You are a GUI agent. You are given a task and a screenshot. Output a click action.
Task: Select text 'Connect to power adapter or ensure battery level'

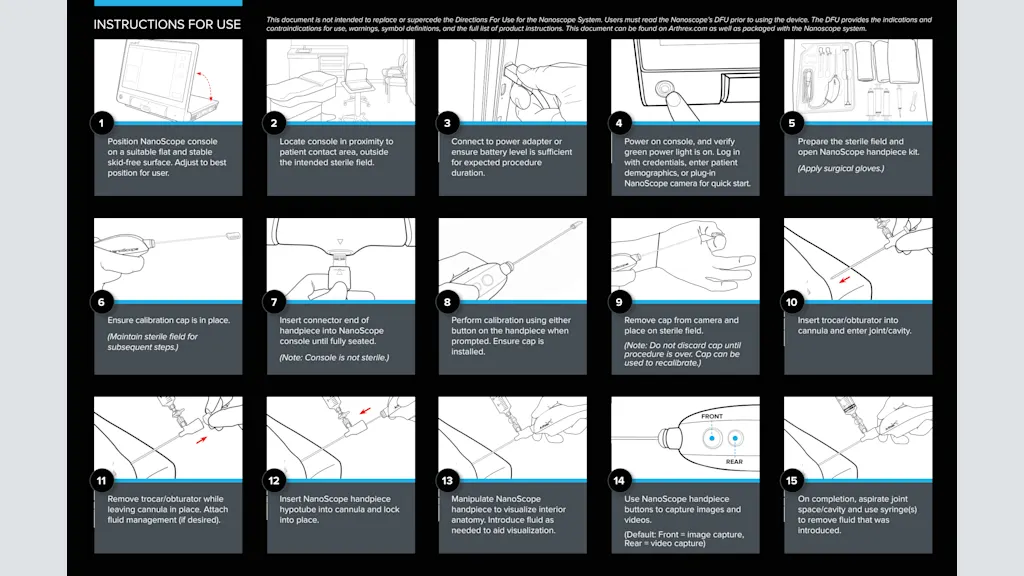(x=511, y=146)
